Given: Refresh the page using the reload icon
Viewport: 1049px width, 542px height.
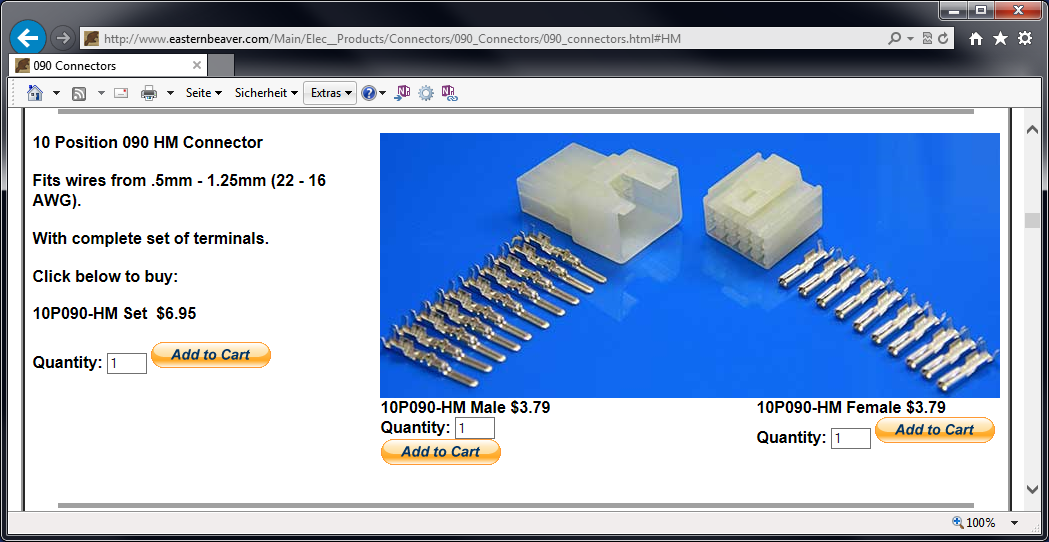Looking at the screenshot, I should (944, 38).
